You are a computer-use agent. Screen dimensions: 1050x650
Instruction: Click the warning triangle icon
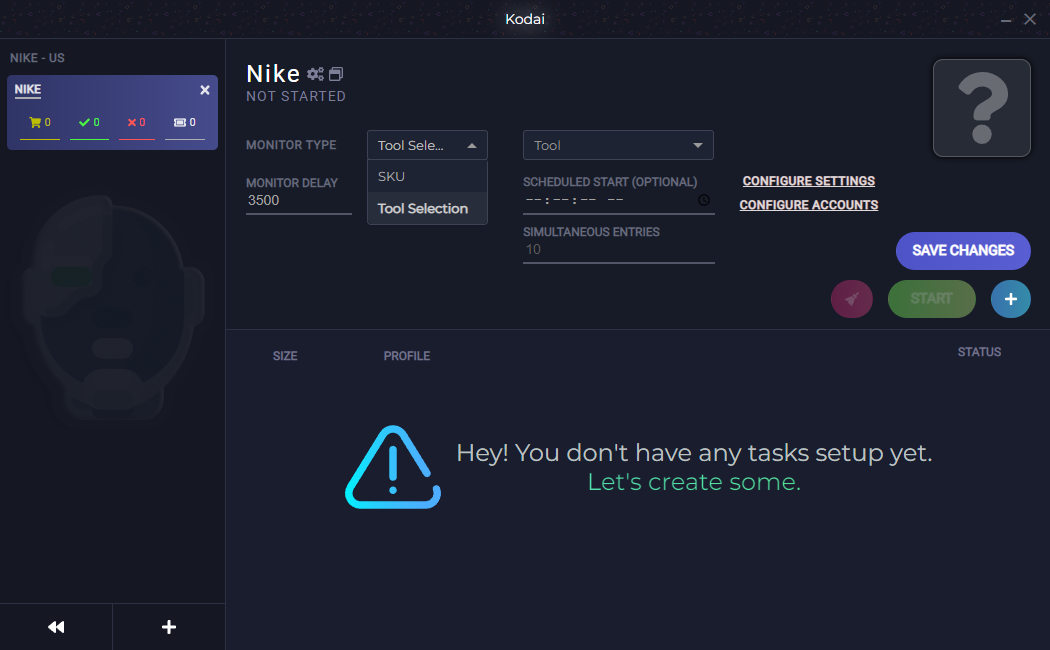pos(393,467)
